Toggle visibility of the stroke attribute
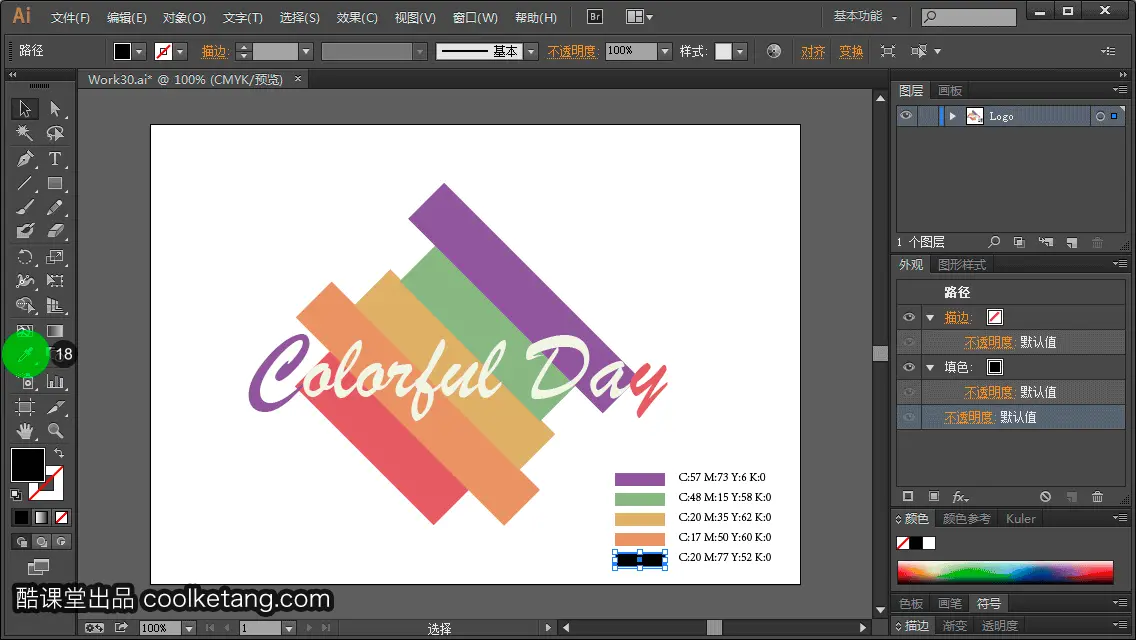Viewport: 1136px width, 640px height. pyautogui.click(x=909, y=317)
